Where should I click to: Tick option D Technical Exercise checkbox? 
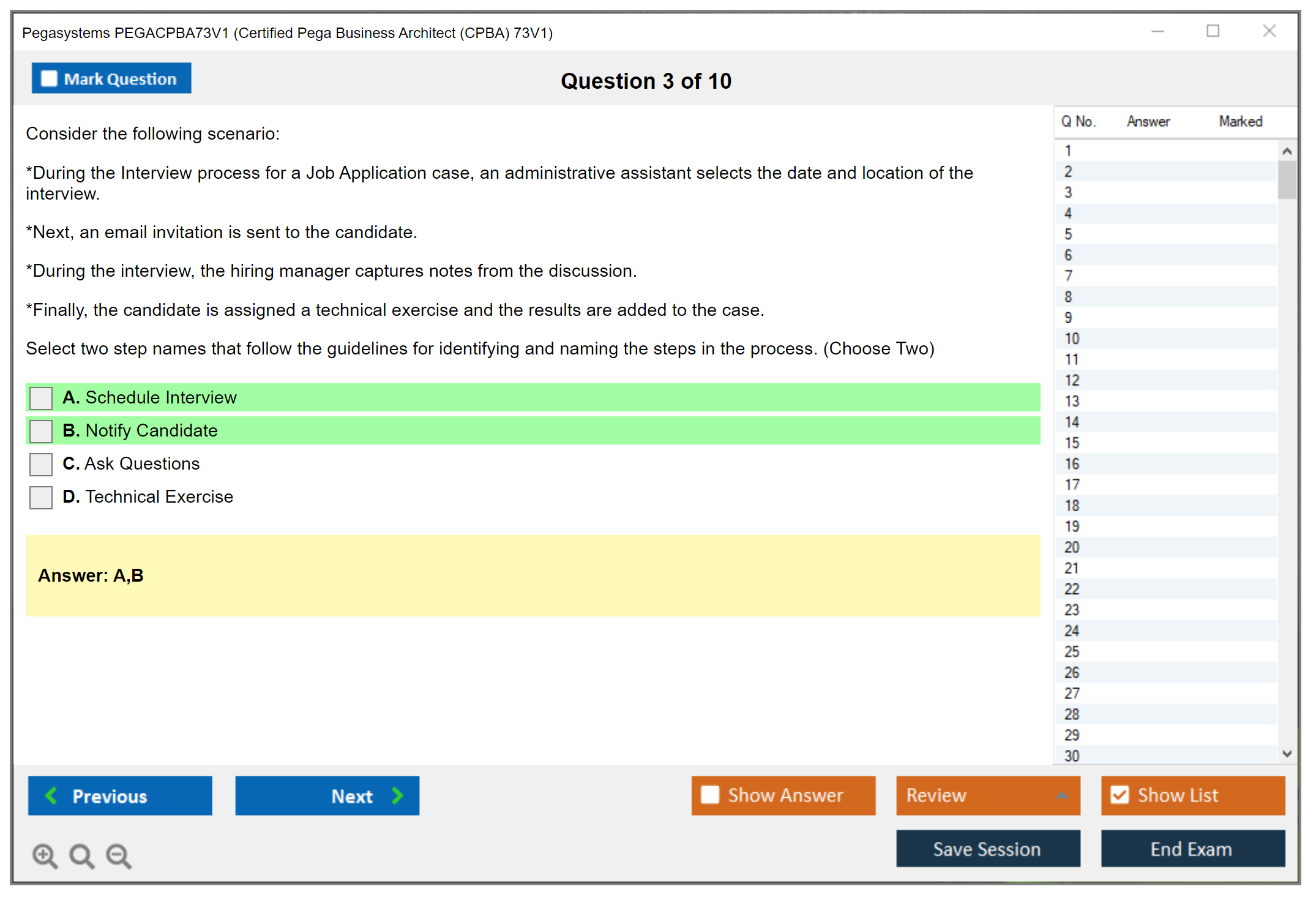pyautogui.click(x=41, y=497)
